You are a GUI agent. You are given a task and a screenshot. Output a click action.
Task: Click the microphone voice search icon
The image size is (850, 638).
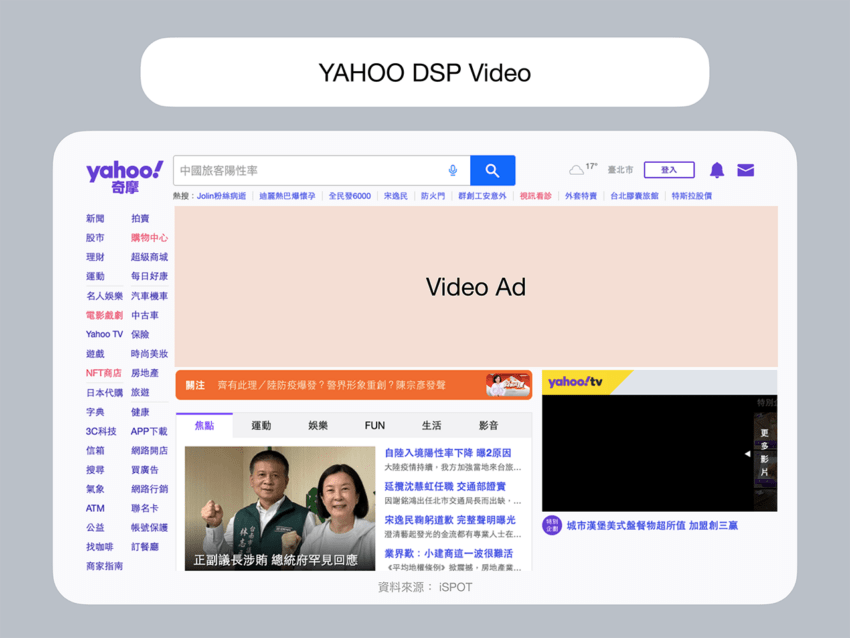tap(453, 170)
